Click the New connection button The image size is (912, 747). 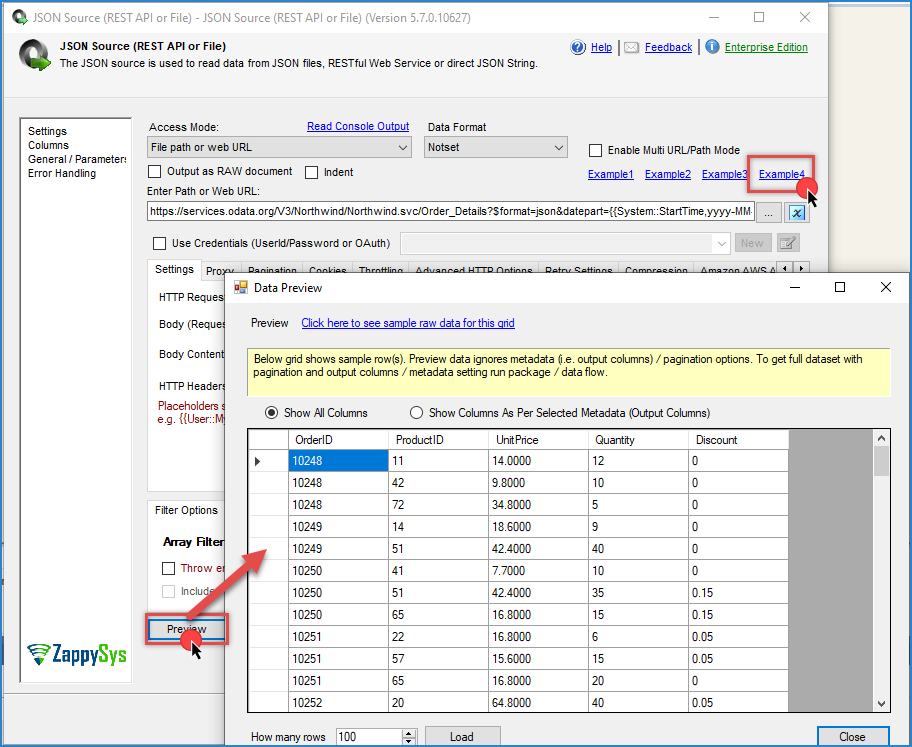click(x=752, y=243)
